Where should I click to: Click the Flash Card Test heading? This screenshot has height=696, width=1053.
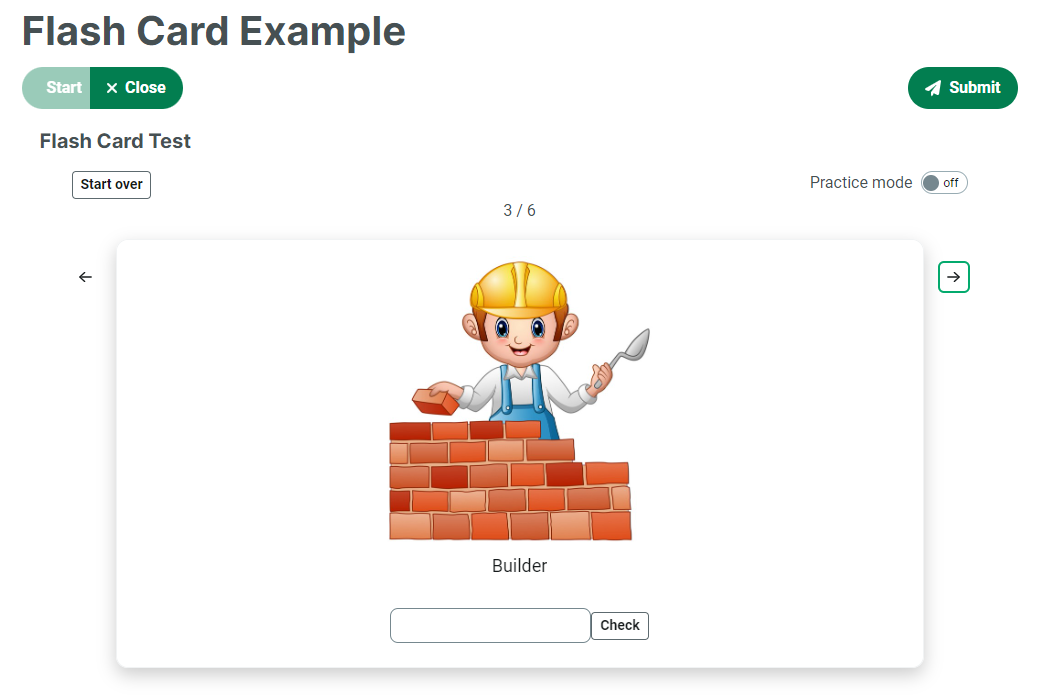tap(115, 141)
